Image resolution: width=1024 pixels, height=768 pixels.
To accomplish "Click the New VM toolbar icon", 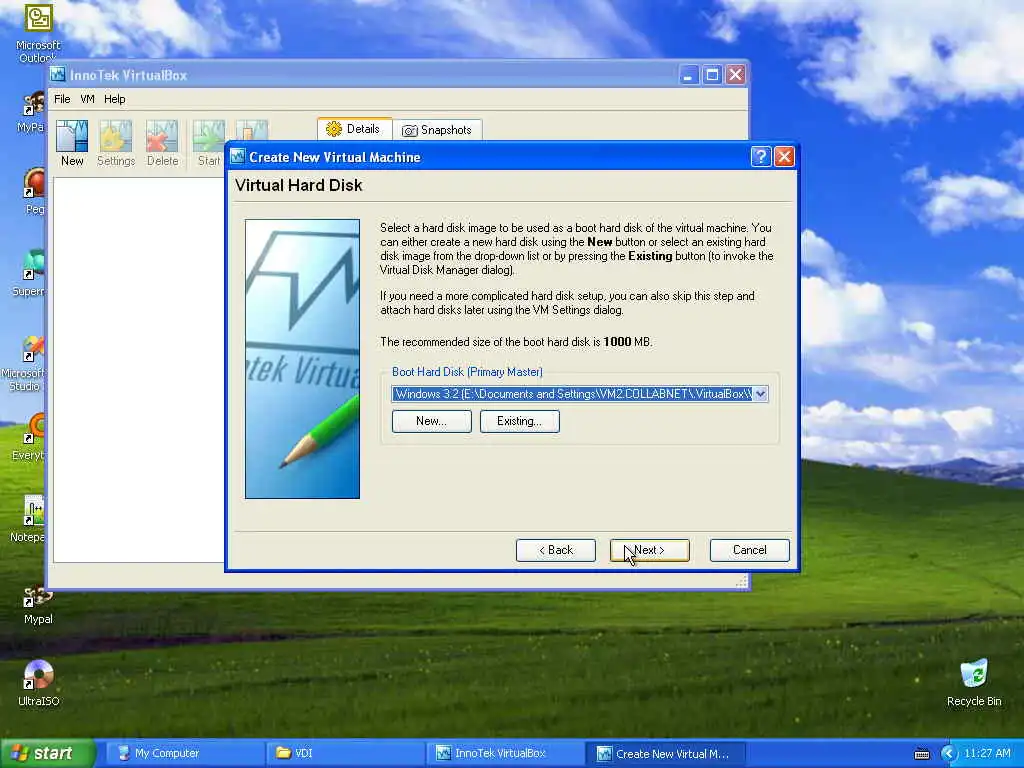I will [72, 143].
